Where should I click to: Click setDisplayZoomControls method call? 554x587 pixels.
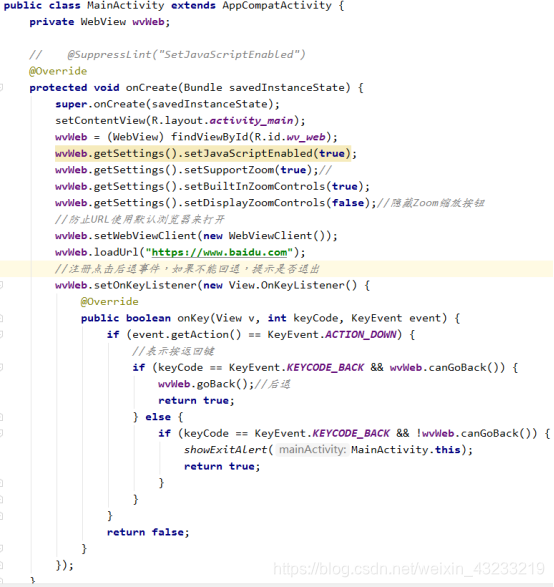[x=255, y=203]
